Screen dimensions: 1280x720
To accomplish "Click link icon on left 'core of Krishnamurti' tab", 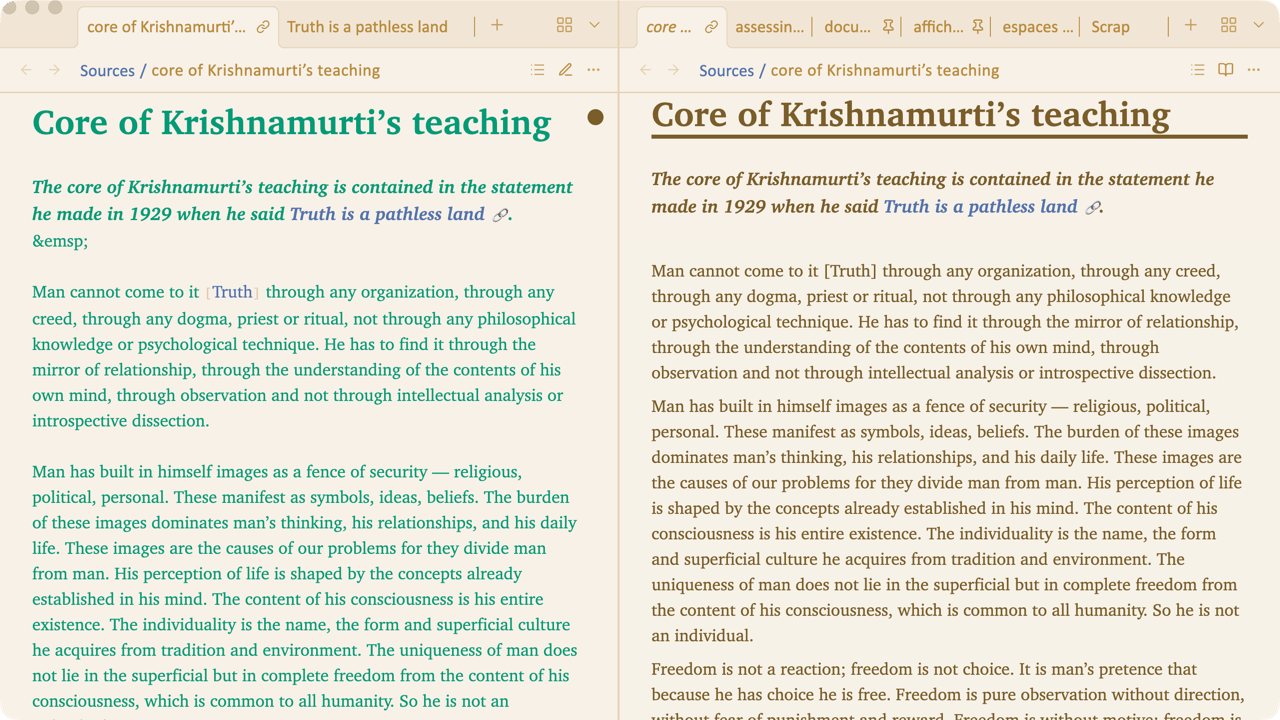I will click(263, 27).
